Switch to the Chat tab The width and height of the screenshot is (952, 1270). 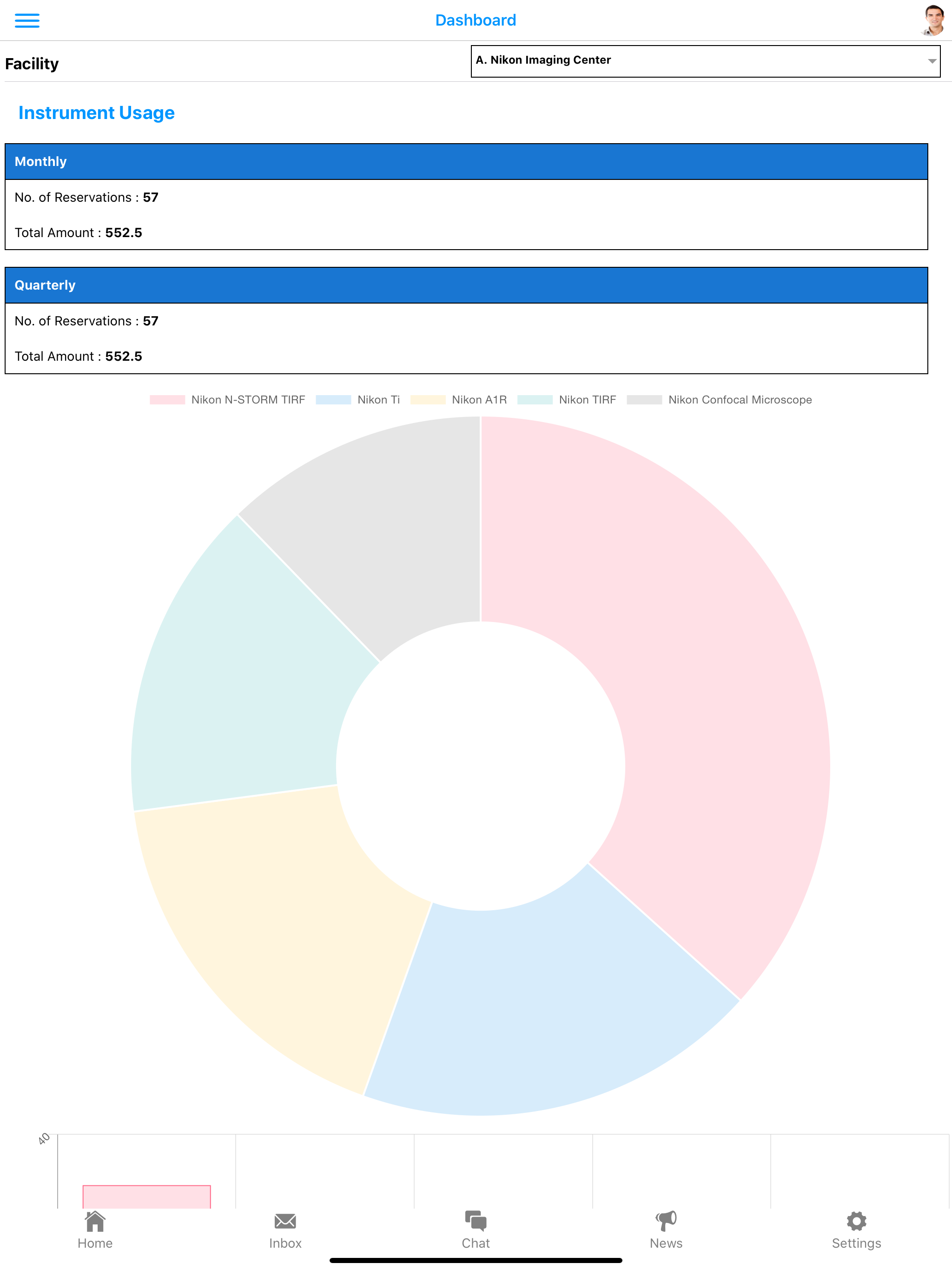(476, 1230)
